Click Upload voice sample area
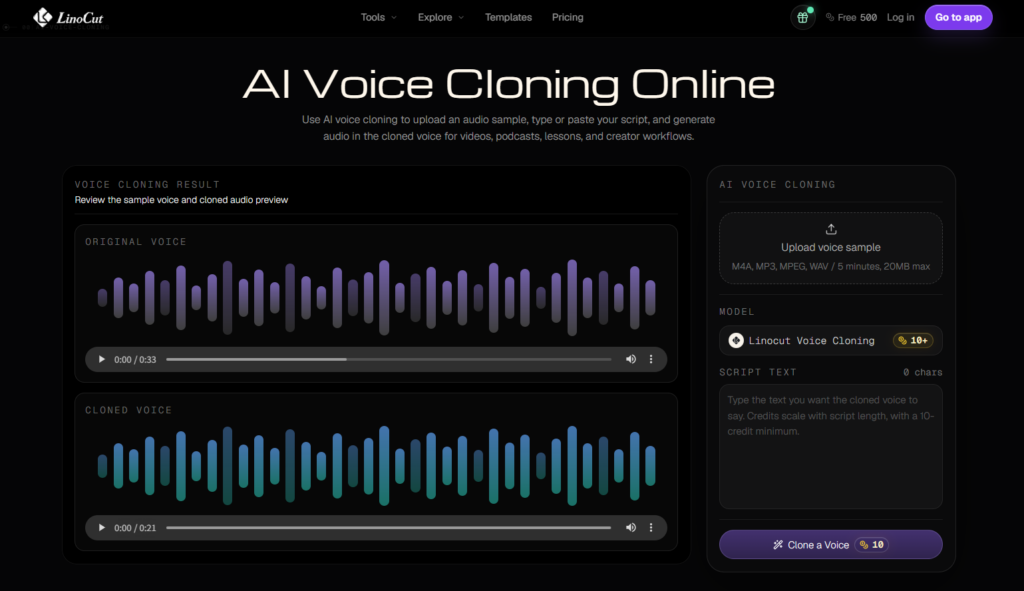The height and width of the screenshot is (591, 1024). [831, 248]
